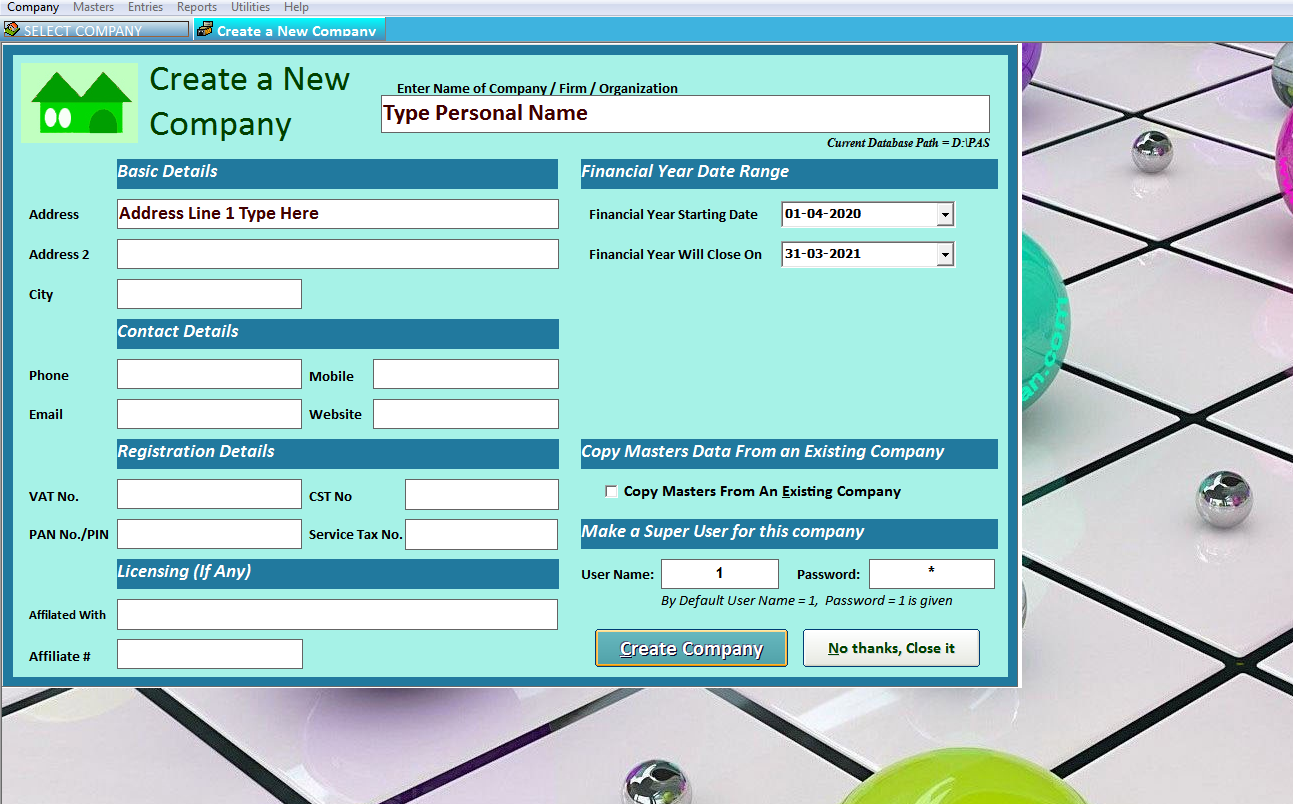
Task: Click the book icon on SELECT COMPANY tab
Action: pyautogui.click(x=13, y=30)
